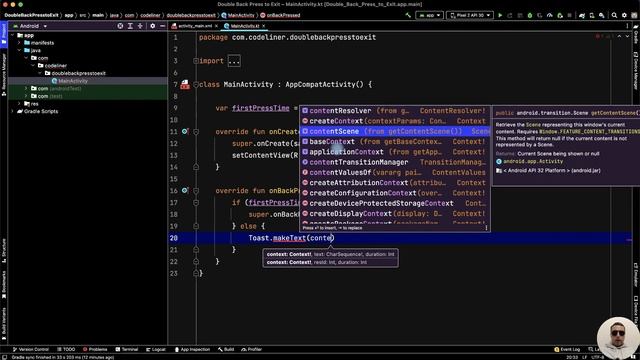
Task: Start debugging with the green bug icon
Action: 530,15
